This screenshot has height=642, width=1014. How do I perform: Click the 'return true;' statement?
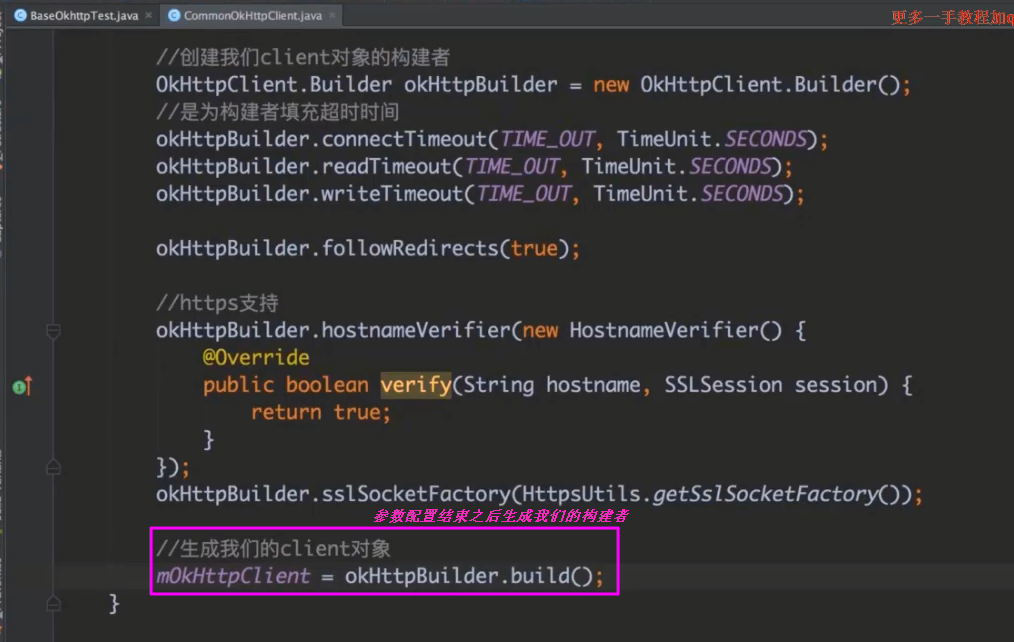click(x=321, y=412)
